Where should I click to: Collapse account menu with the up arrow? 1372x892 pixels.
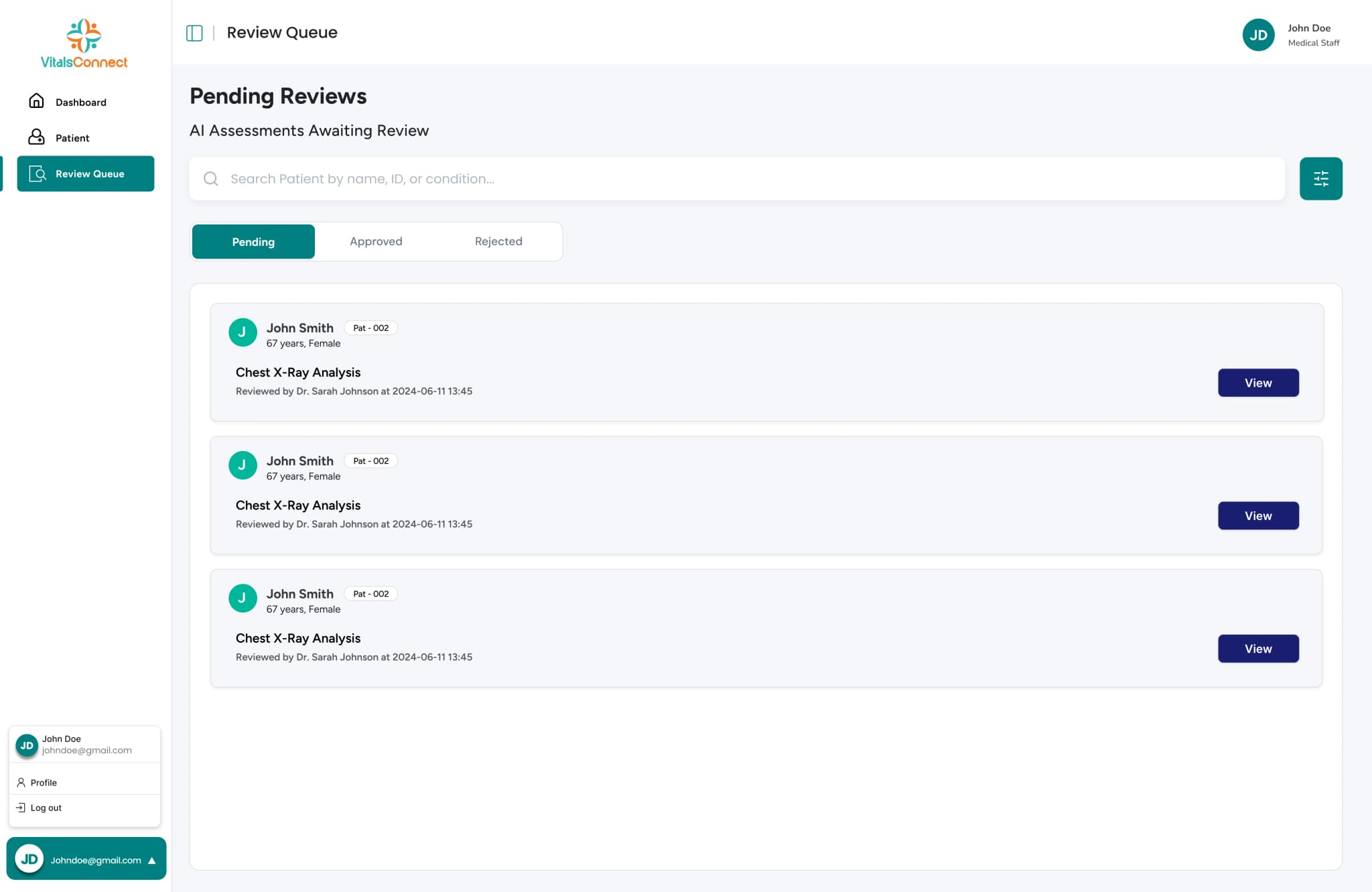tap(152, 861)
